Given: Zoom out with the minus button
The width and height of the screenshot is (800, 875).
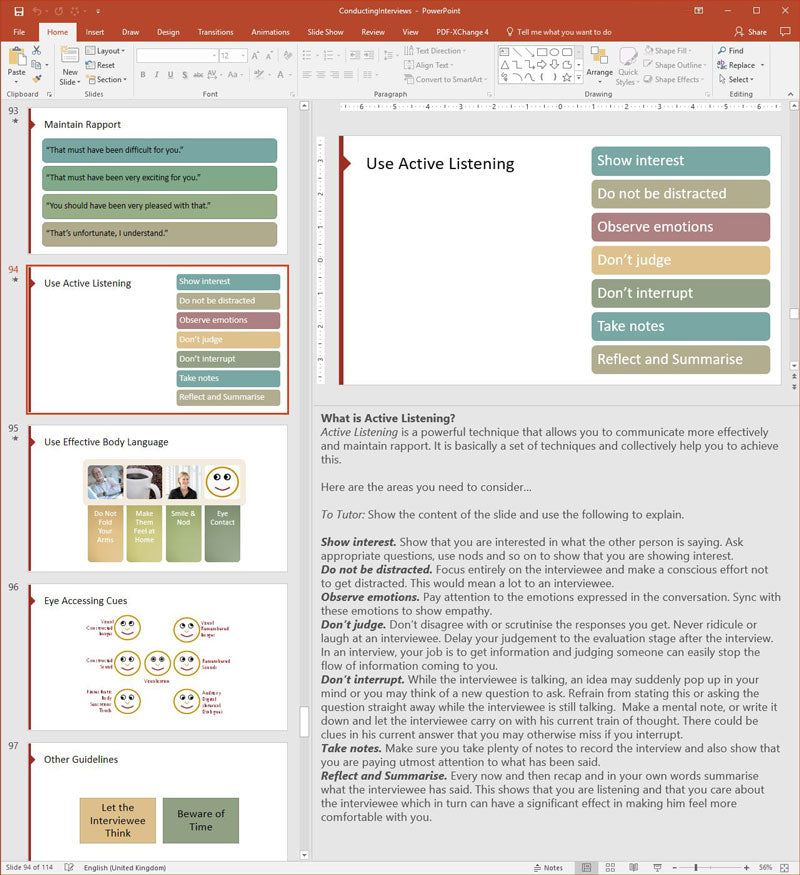Looking at the screenshot, I should (x=674, y=868).
